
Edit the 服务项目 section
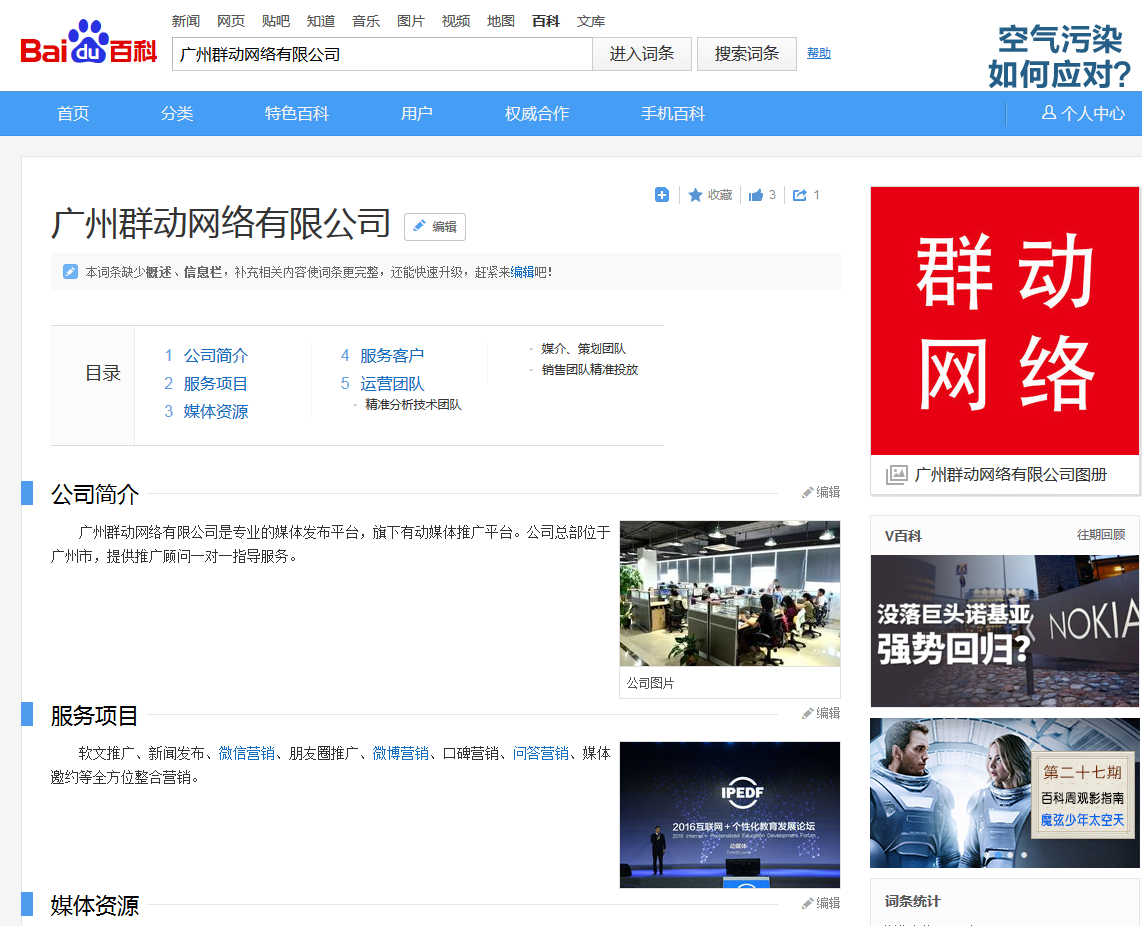click(x=821, y=713)
